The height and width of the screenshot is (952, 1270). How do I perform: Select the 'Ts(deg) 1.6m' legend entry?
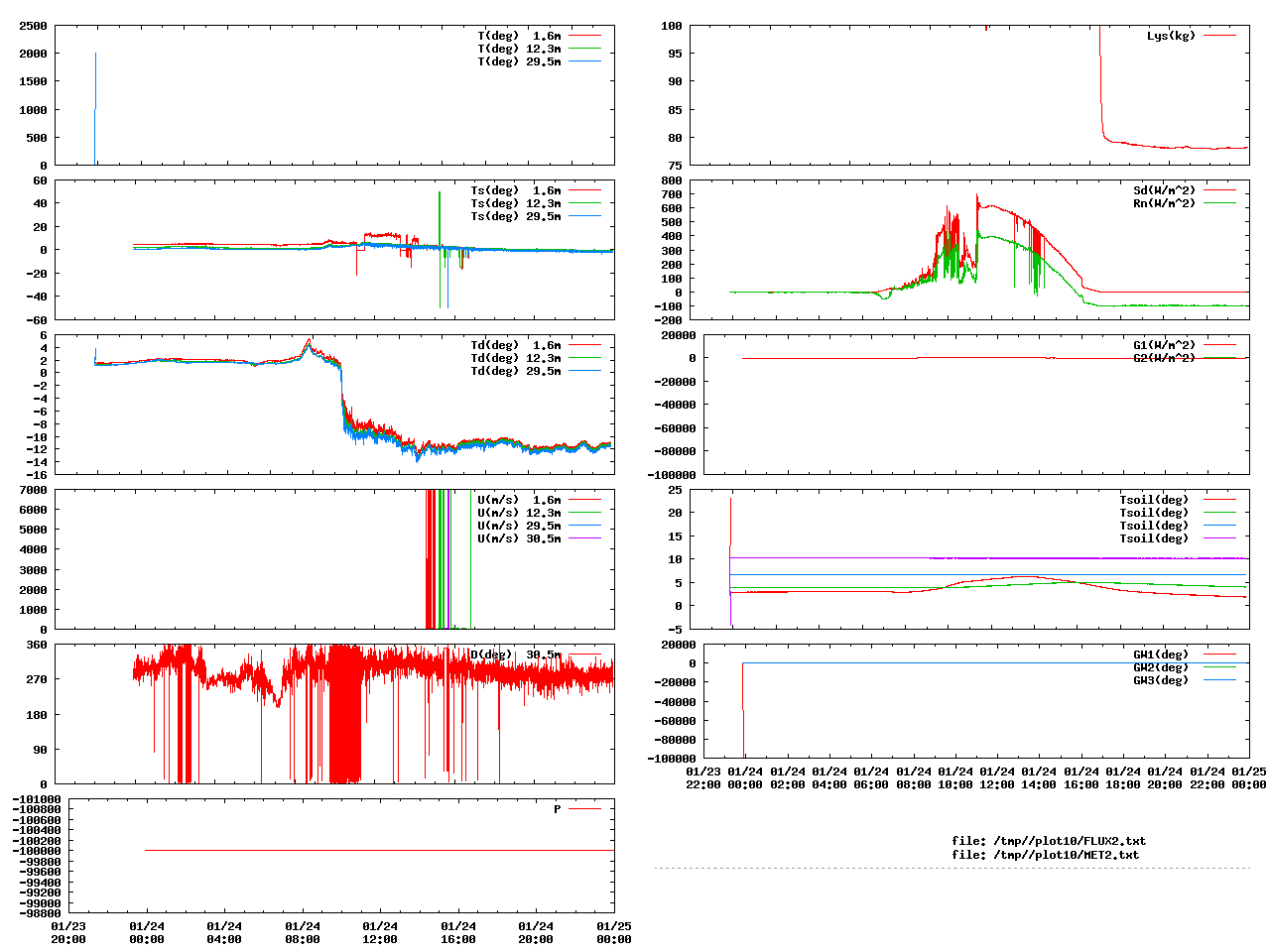515,190
